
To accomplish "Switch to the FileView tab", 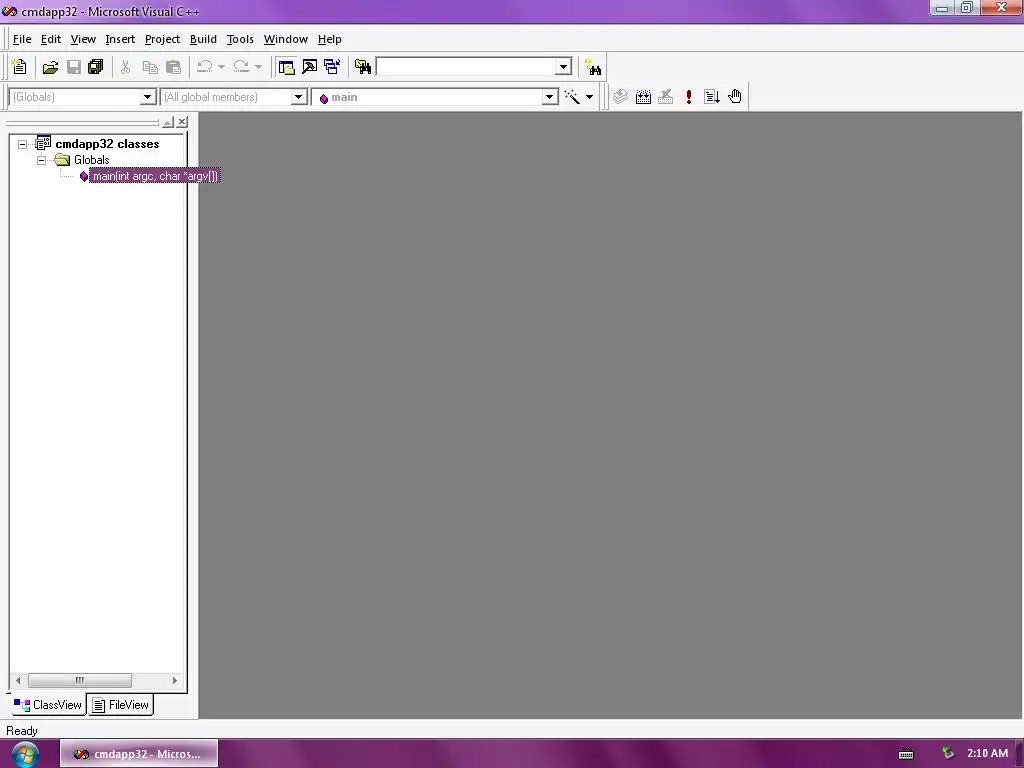I will pyautogui.click(x=121, y=705).
